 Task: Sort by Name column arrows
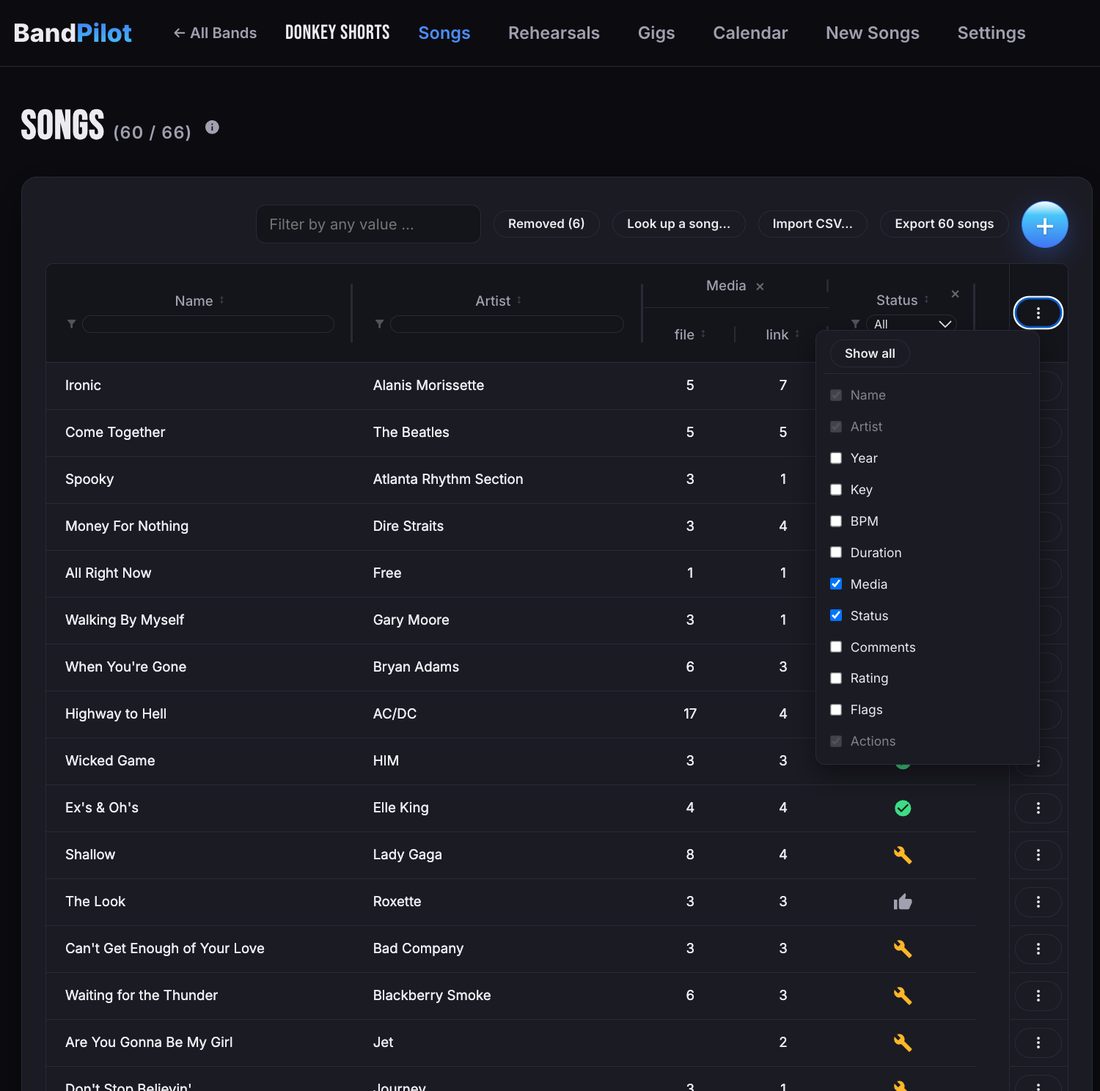(222, 300)
